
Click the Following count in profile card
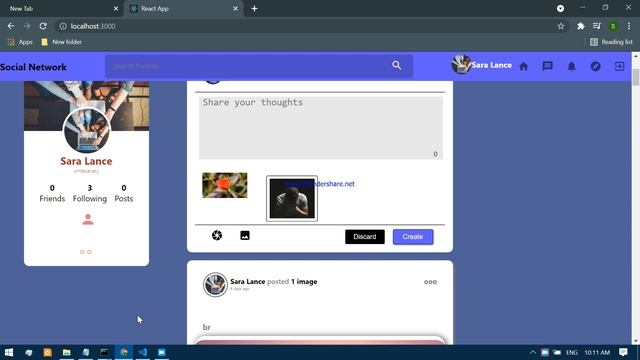point(90,193)
